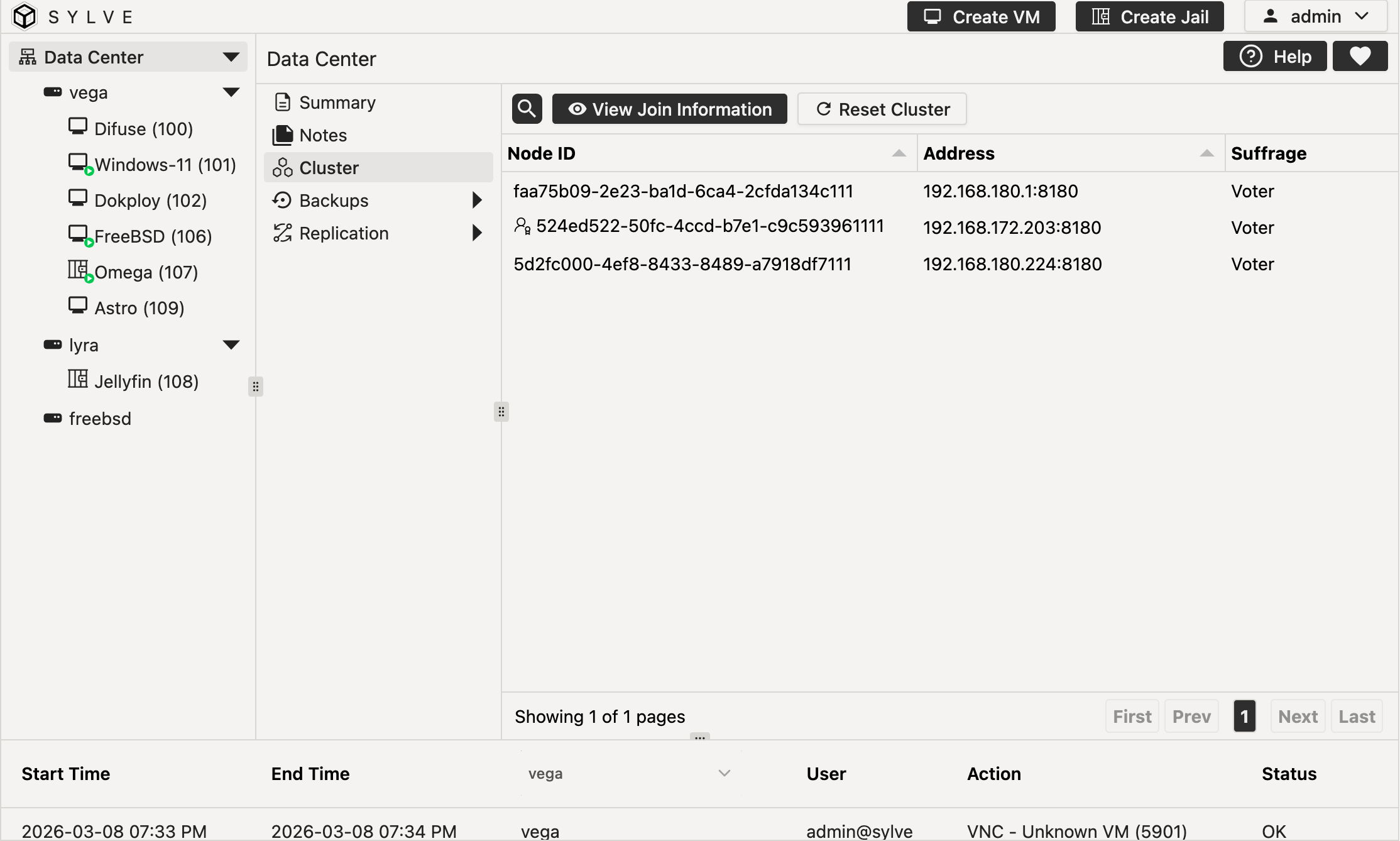Open the vega node filter dropdown
Screen dimensions: 1400x841
628,774
